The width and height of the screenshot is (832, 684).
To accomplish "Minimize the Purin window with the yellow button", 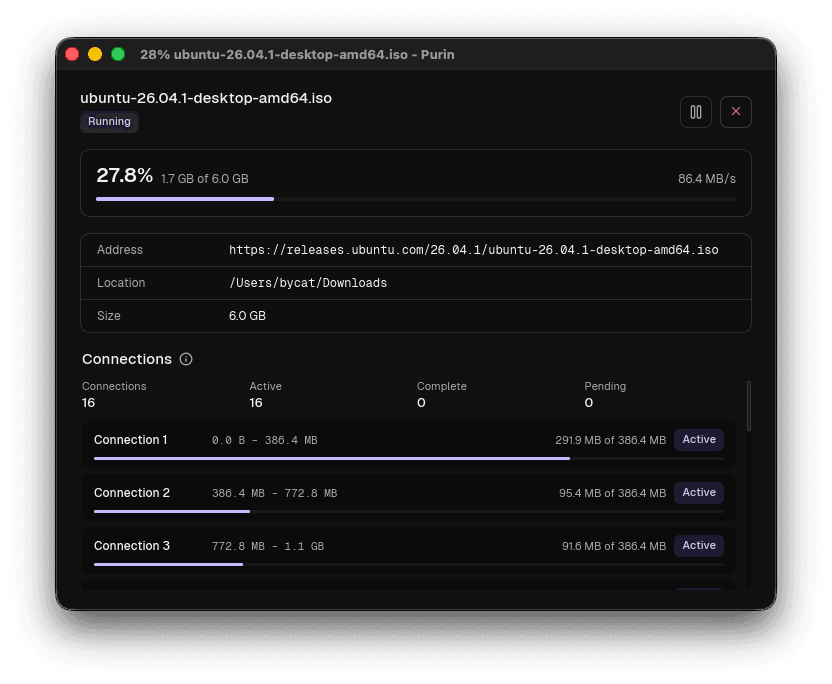I will (x=95, y=54).
